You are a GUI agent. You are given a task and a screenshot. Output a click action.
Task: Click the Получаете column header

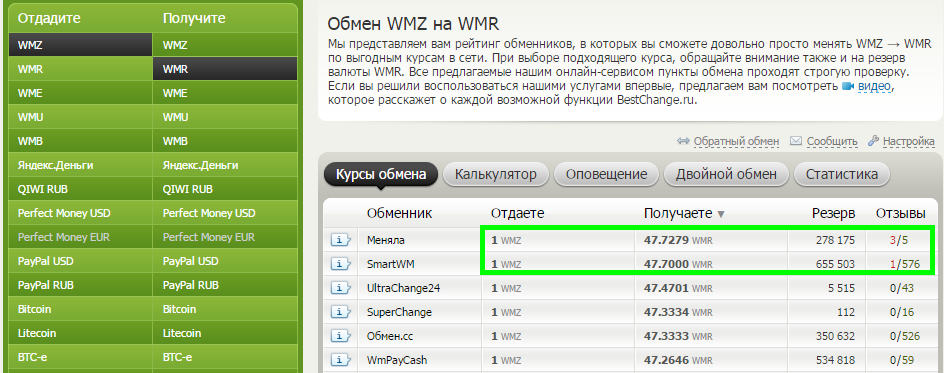pos(678,214)
